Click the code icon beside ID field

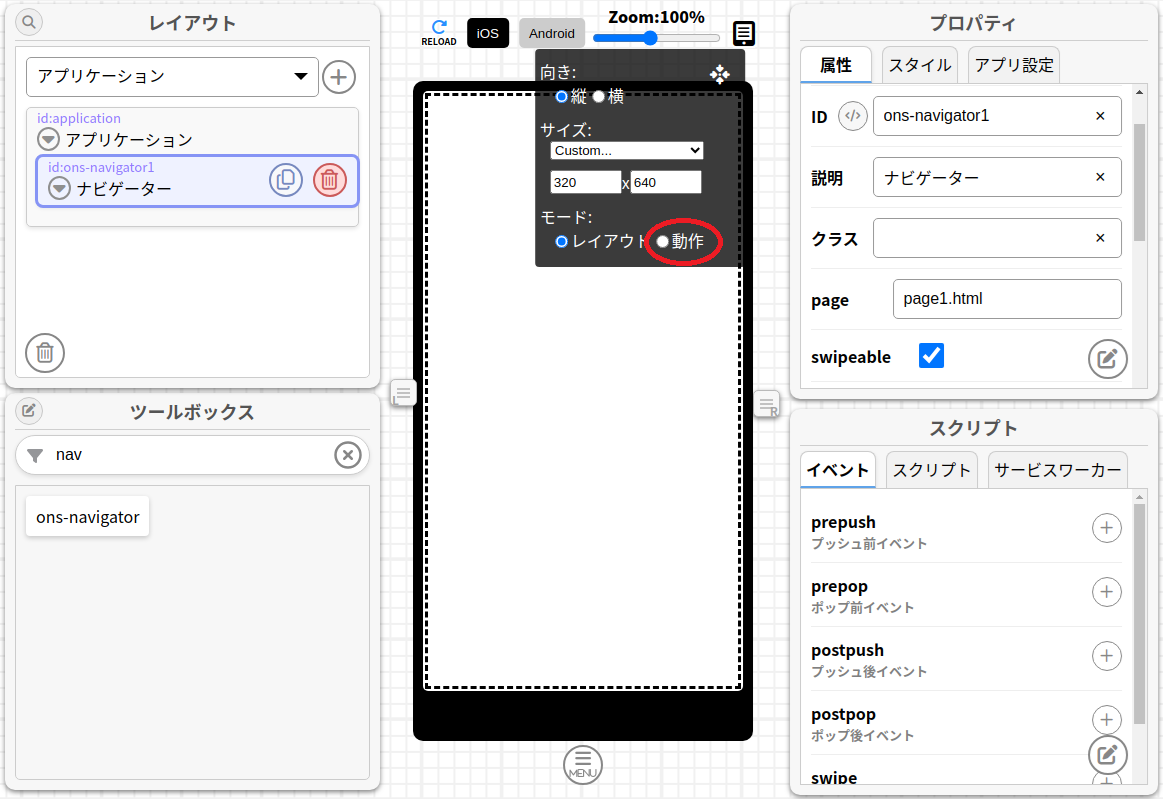point(852,116)
